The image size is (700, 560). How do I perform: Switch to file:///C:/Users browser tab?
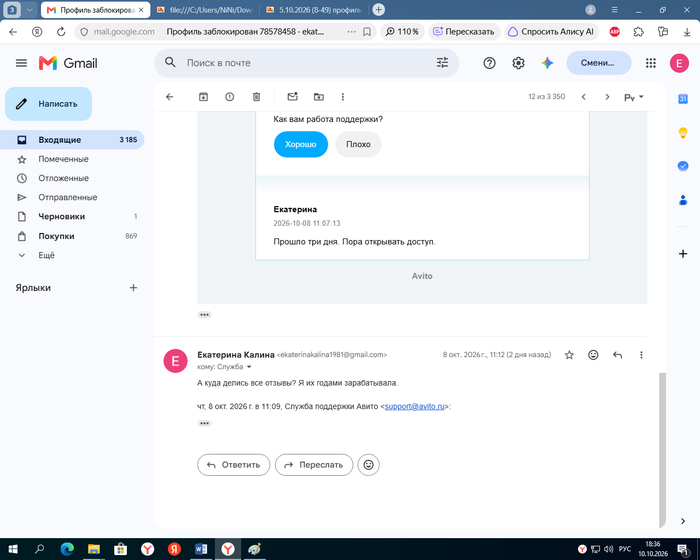click(x=205, y=10)
